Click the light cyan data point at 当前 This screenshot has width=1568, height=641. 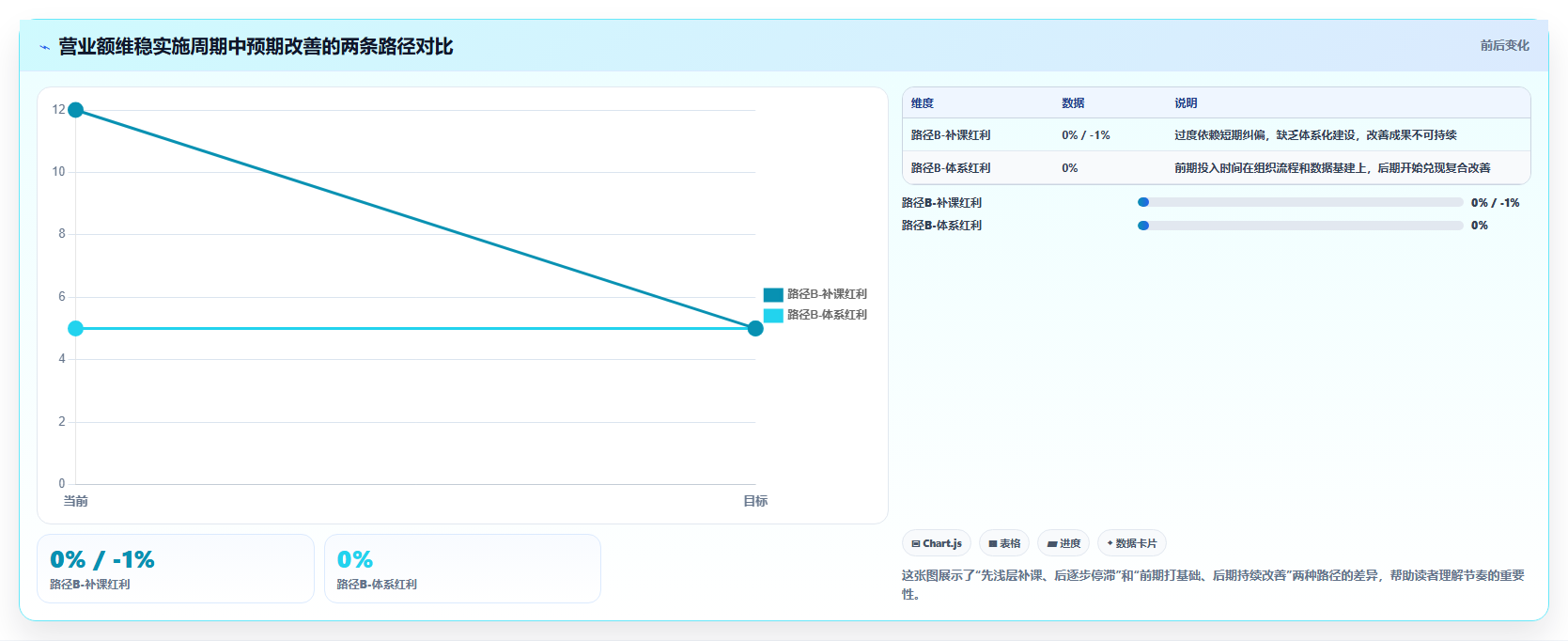pos(76,328)
